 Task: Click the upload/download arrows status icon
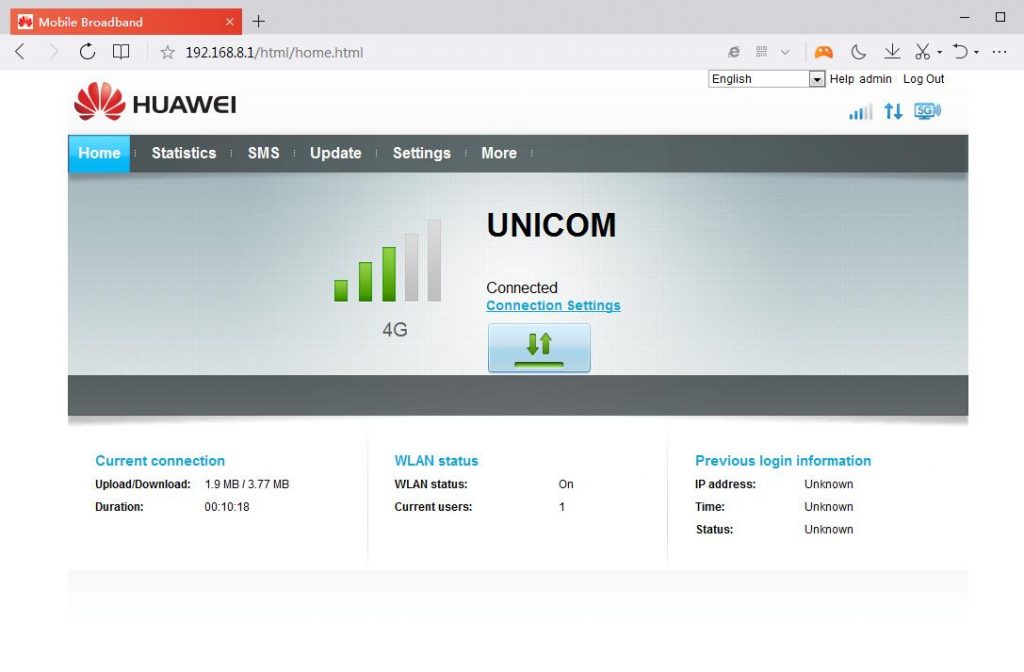(x=893, y=112)
